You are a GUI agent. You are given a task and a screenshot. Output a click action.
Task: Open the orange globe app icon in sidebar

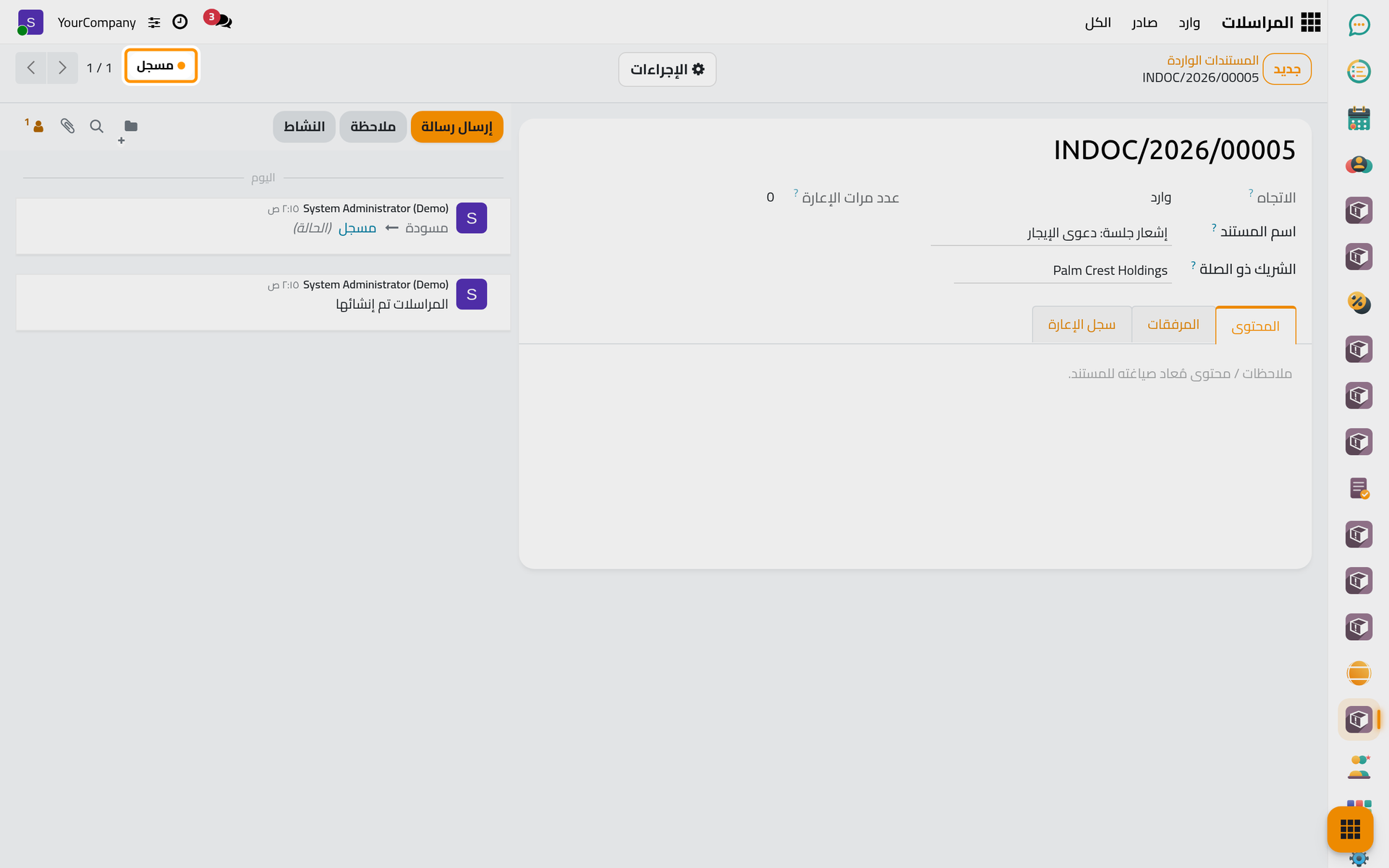pyautogui.click(x=1359, y=673)
